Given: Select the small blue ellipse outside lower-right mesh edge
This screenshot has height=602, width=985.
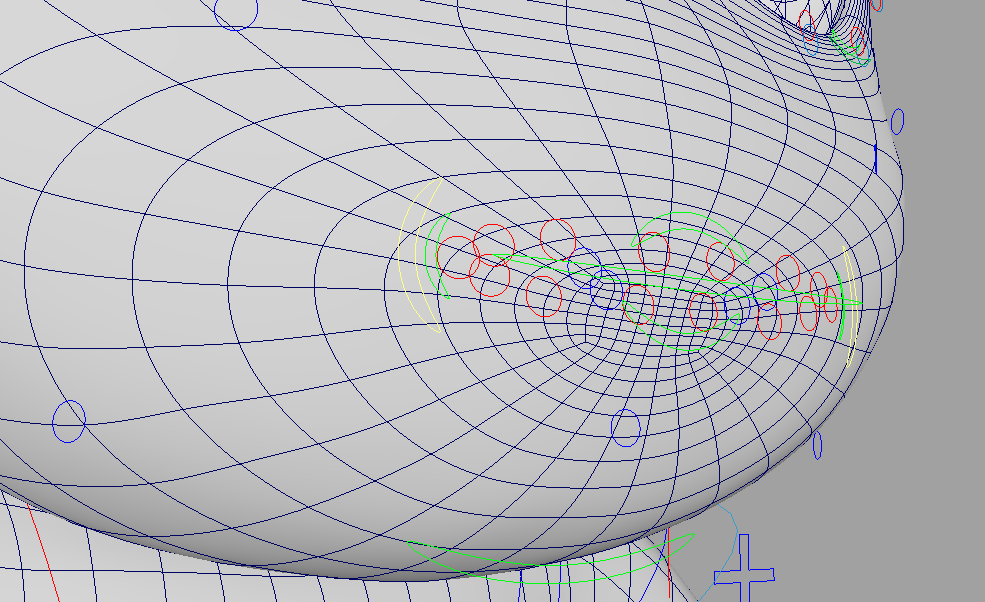Looking at the screenshot, I should click(x=817, y=445).
